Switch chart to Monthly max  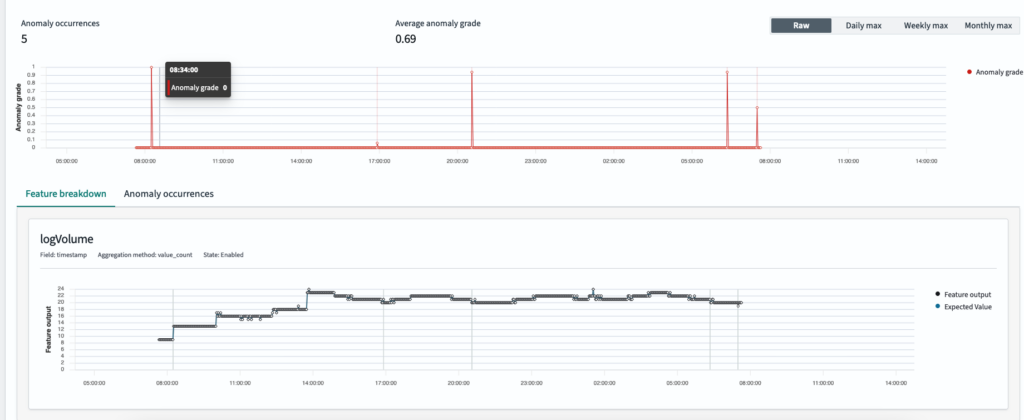pyautogui.click(x=987, y=25)
